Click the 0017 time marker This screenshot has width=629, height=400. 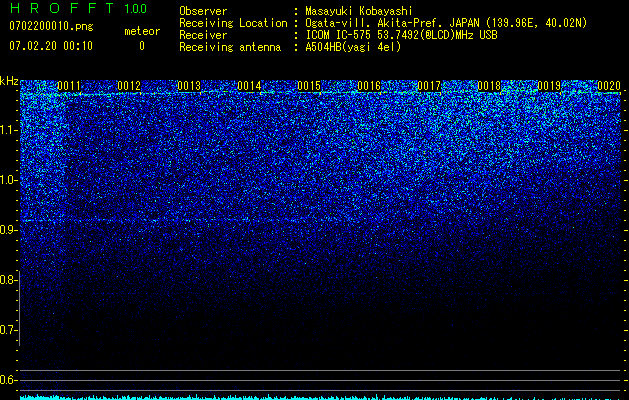429,86
